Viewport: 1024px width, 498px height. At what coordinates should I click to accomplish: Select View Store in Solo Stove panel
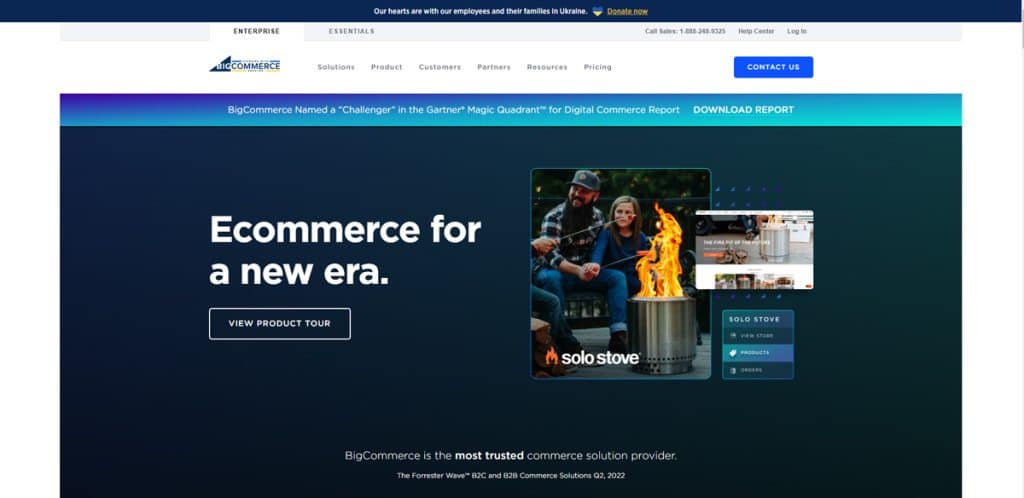(x=758, y=335)
